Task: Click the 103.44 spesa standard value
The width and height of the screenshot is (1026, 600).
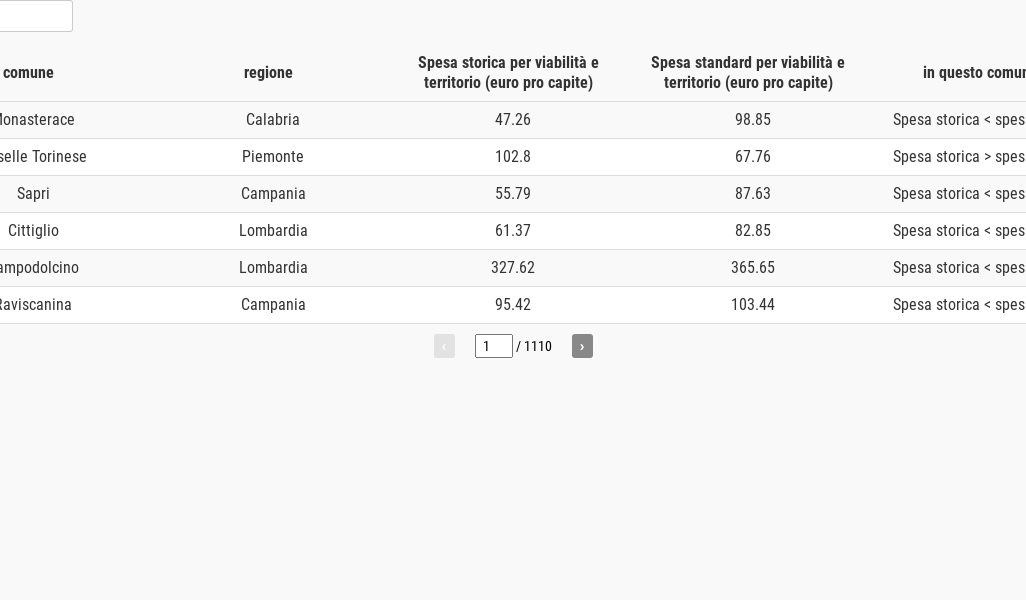Action: (753, 305)
